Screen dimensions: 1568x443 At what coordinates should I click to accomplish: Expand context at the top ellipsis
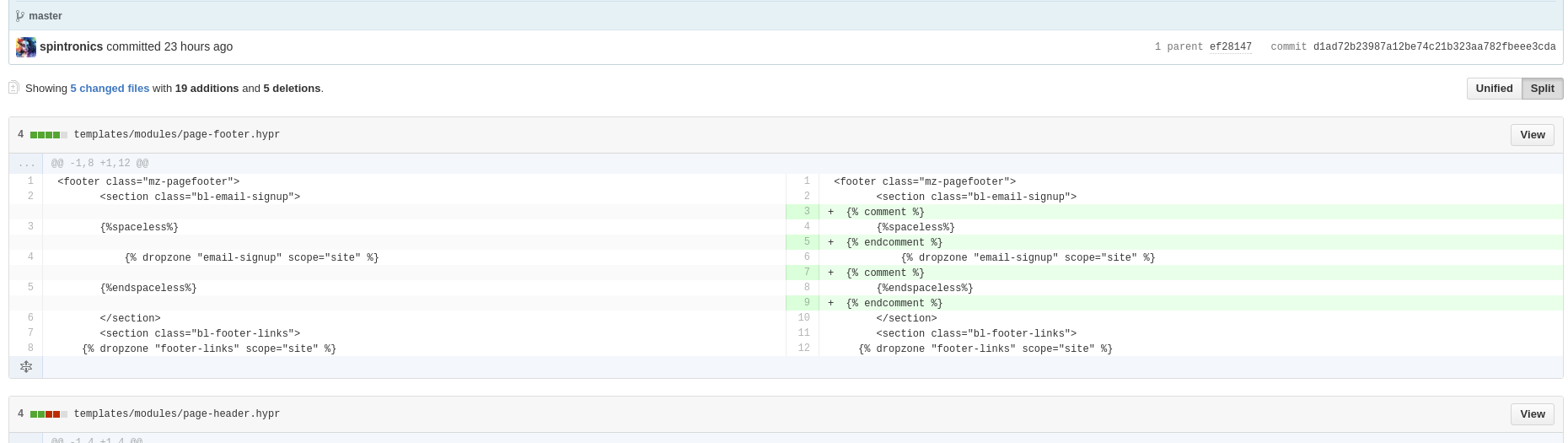click(27, 164)
